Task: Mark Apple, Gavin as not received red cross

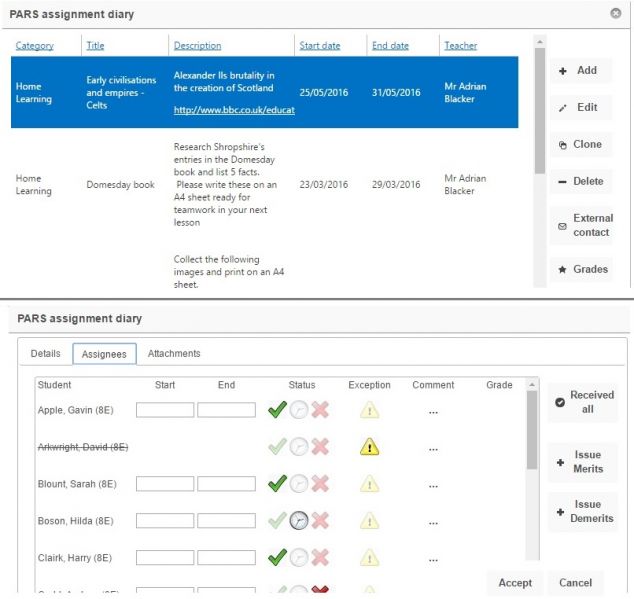Action: pos(320,410)
